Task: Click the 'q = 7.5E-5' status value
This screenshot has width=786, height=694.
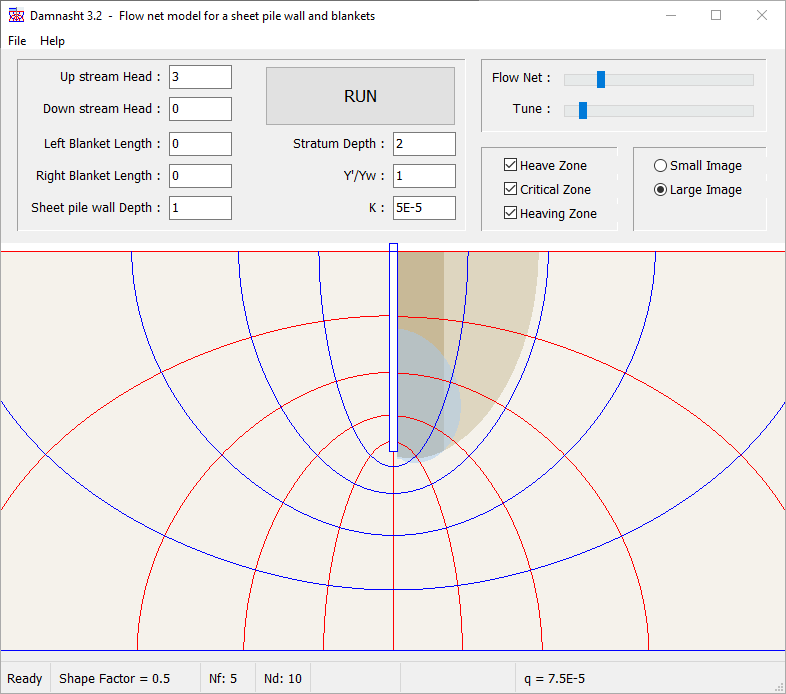Action: 554,678
